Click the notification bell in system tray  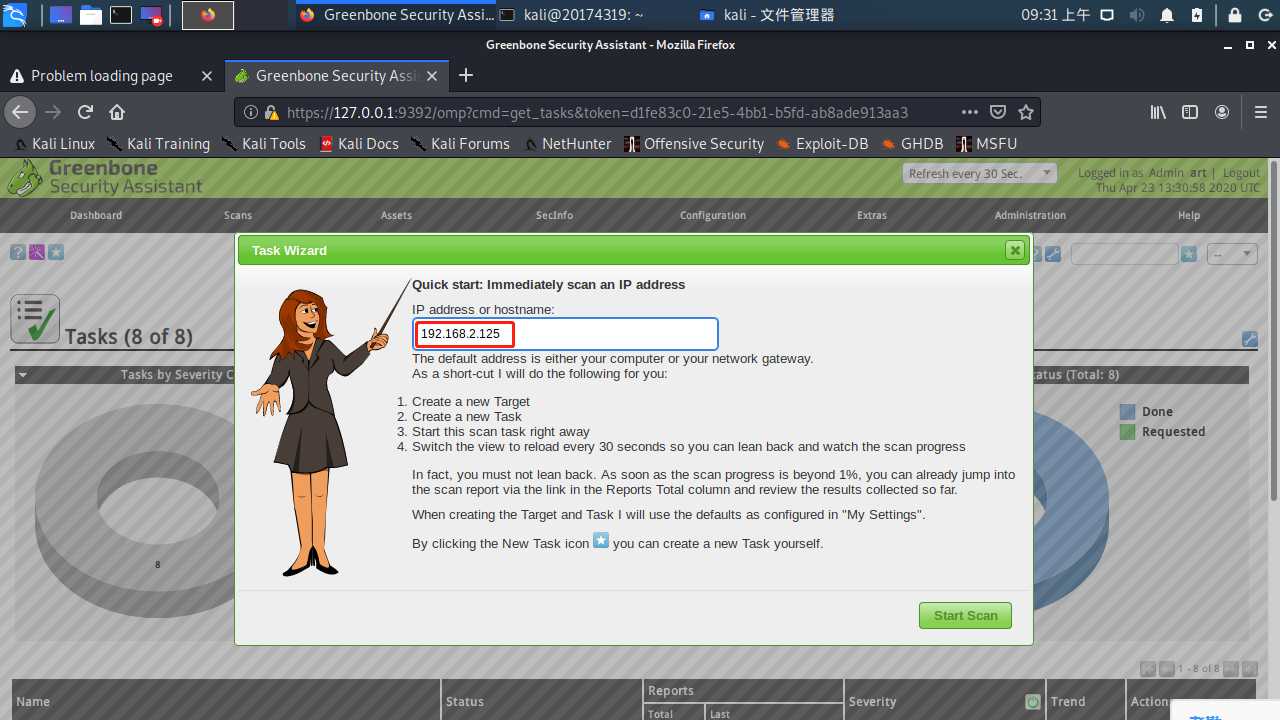tap(1167, 15)
